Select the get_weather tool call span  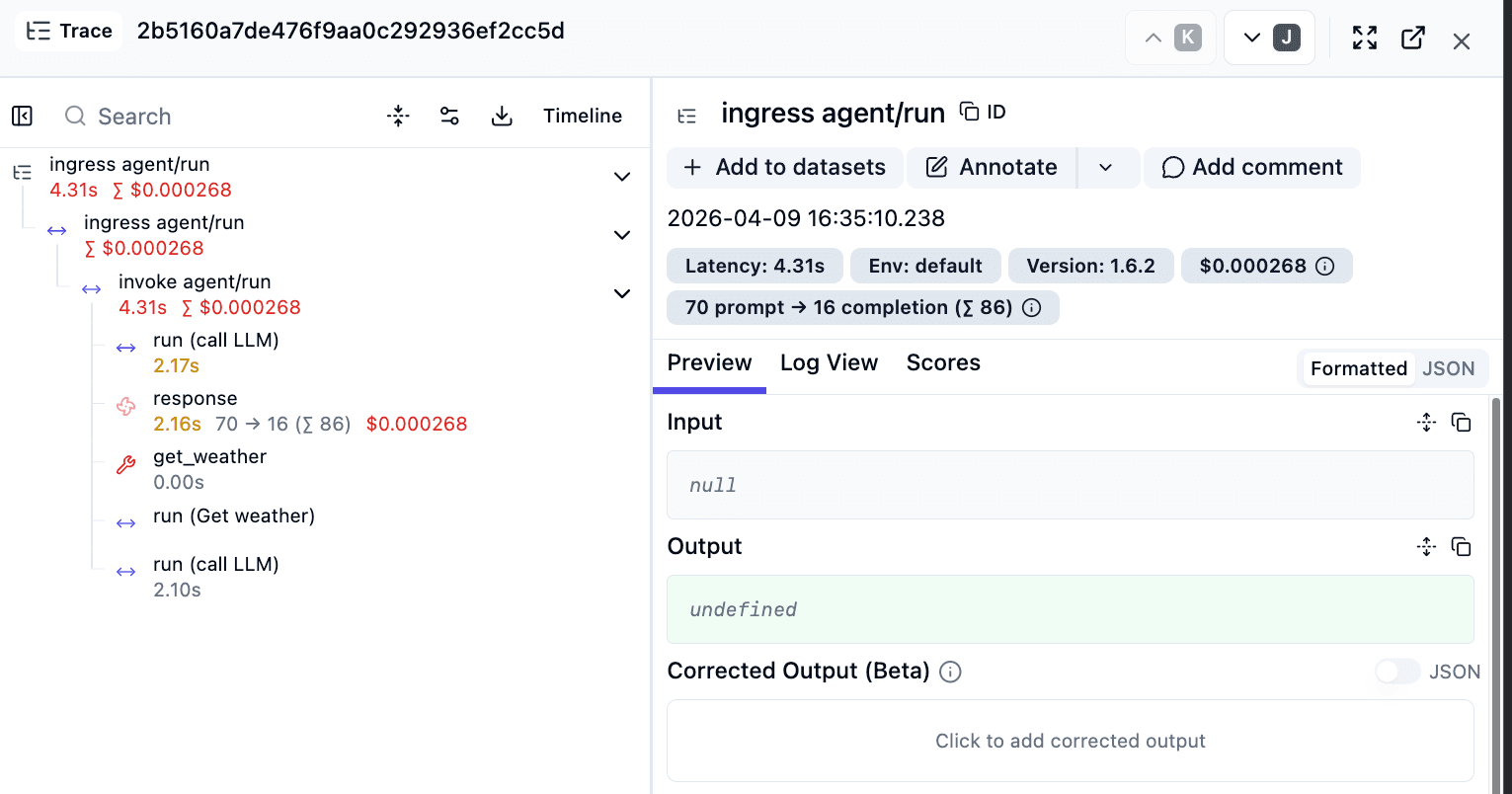(x=209, y=456)
